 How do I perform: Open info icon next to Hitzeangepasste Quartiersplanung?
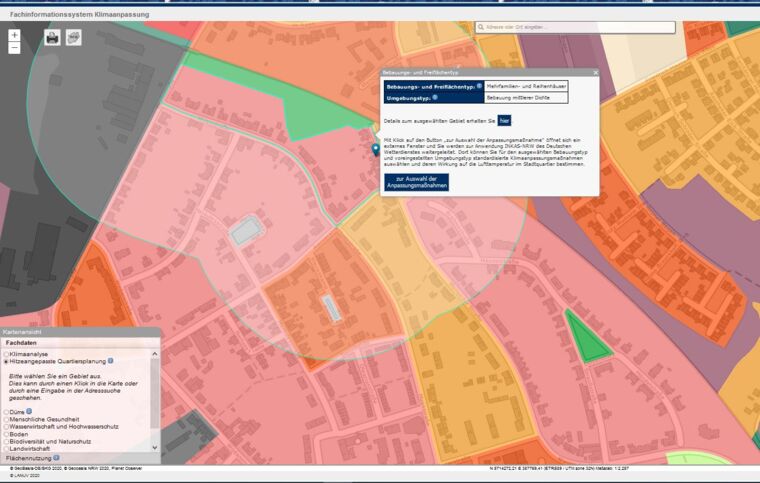click(110, 361)
